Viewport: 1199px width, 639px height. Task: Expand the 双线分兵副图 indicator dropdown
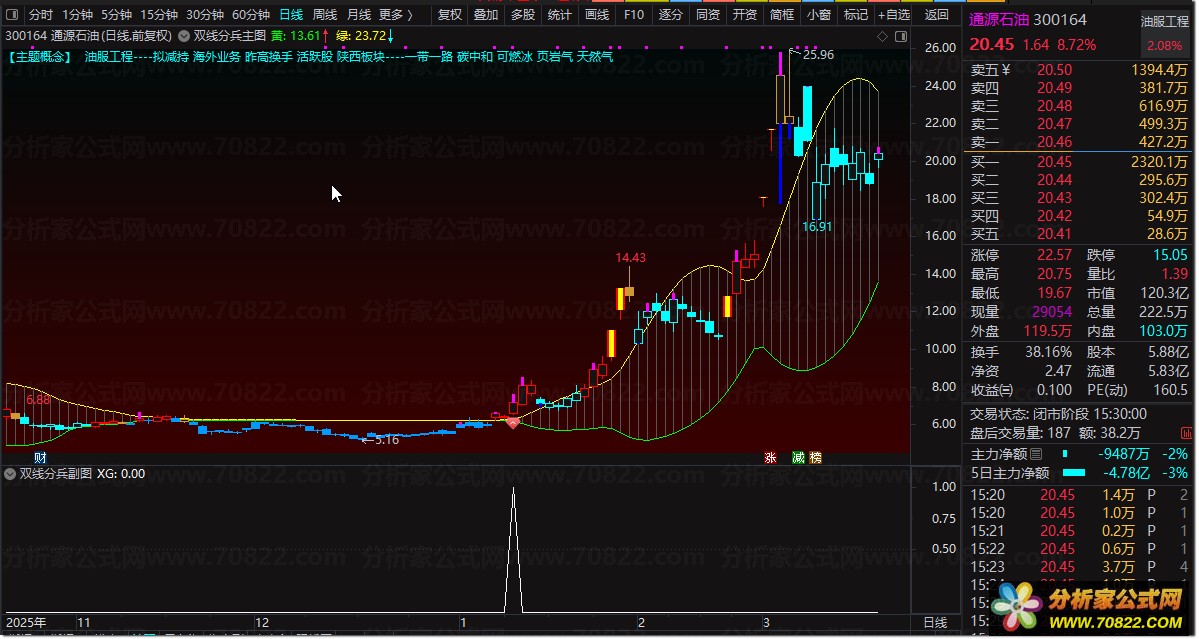pyautogui.click(x=10, y=474)
